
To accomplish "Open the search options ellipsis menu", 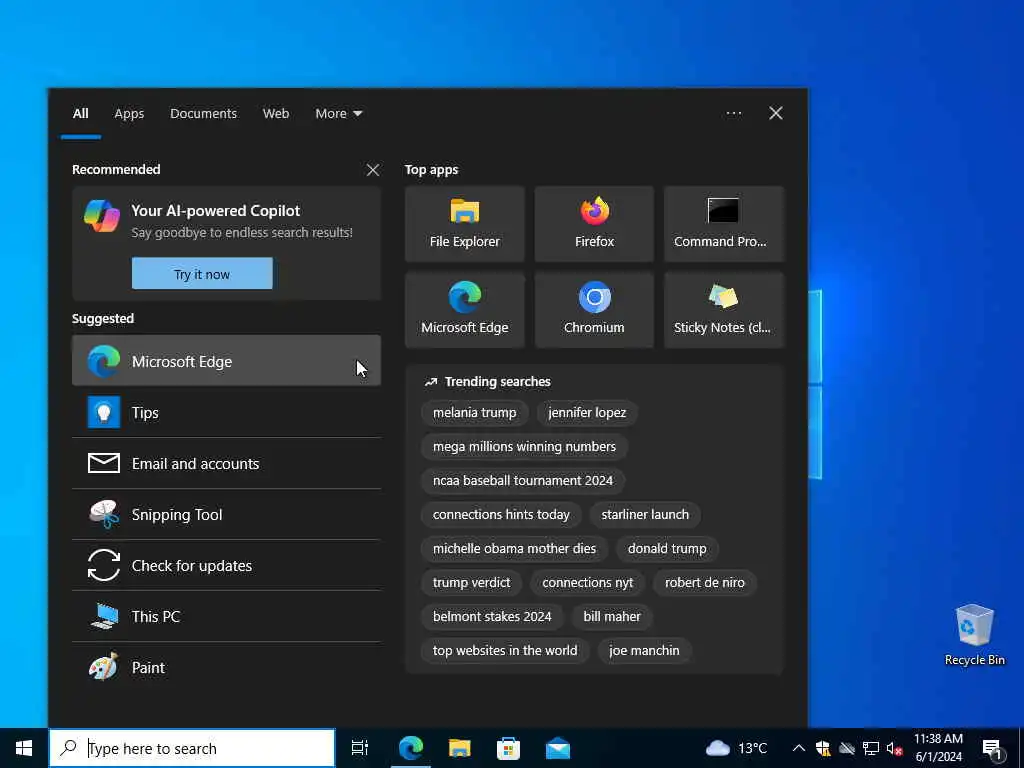I will (x=733, y=113).
